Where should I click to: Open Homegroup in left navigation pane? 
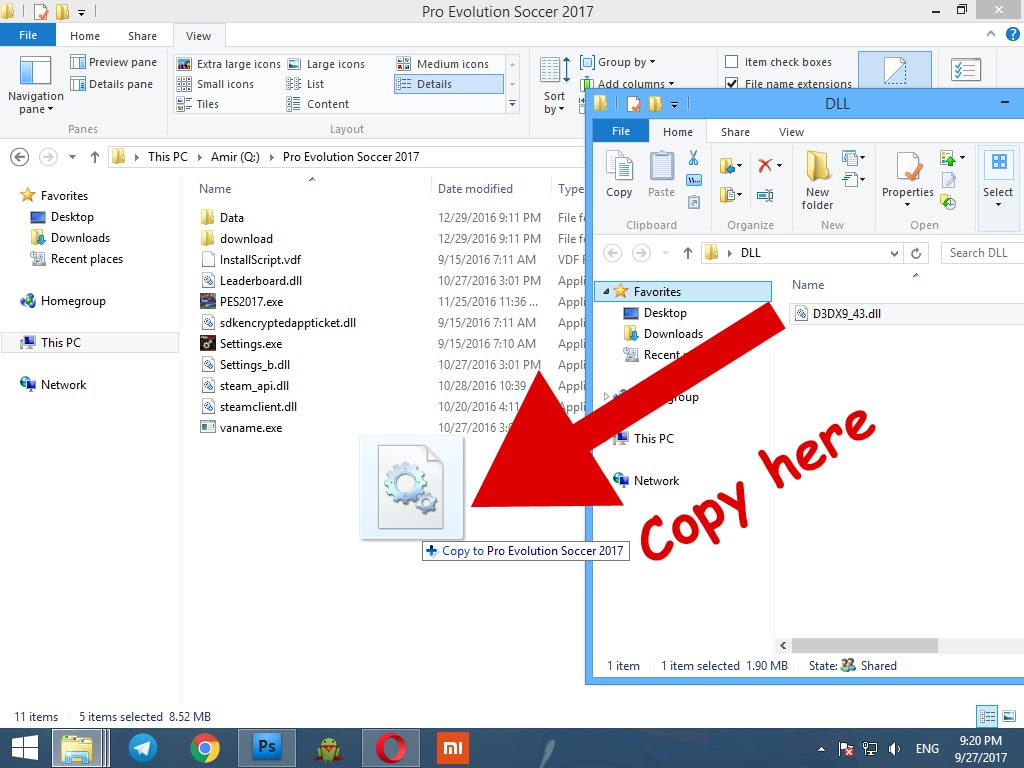pos(72,301)
